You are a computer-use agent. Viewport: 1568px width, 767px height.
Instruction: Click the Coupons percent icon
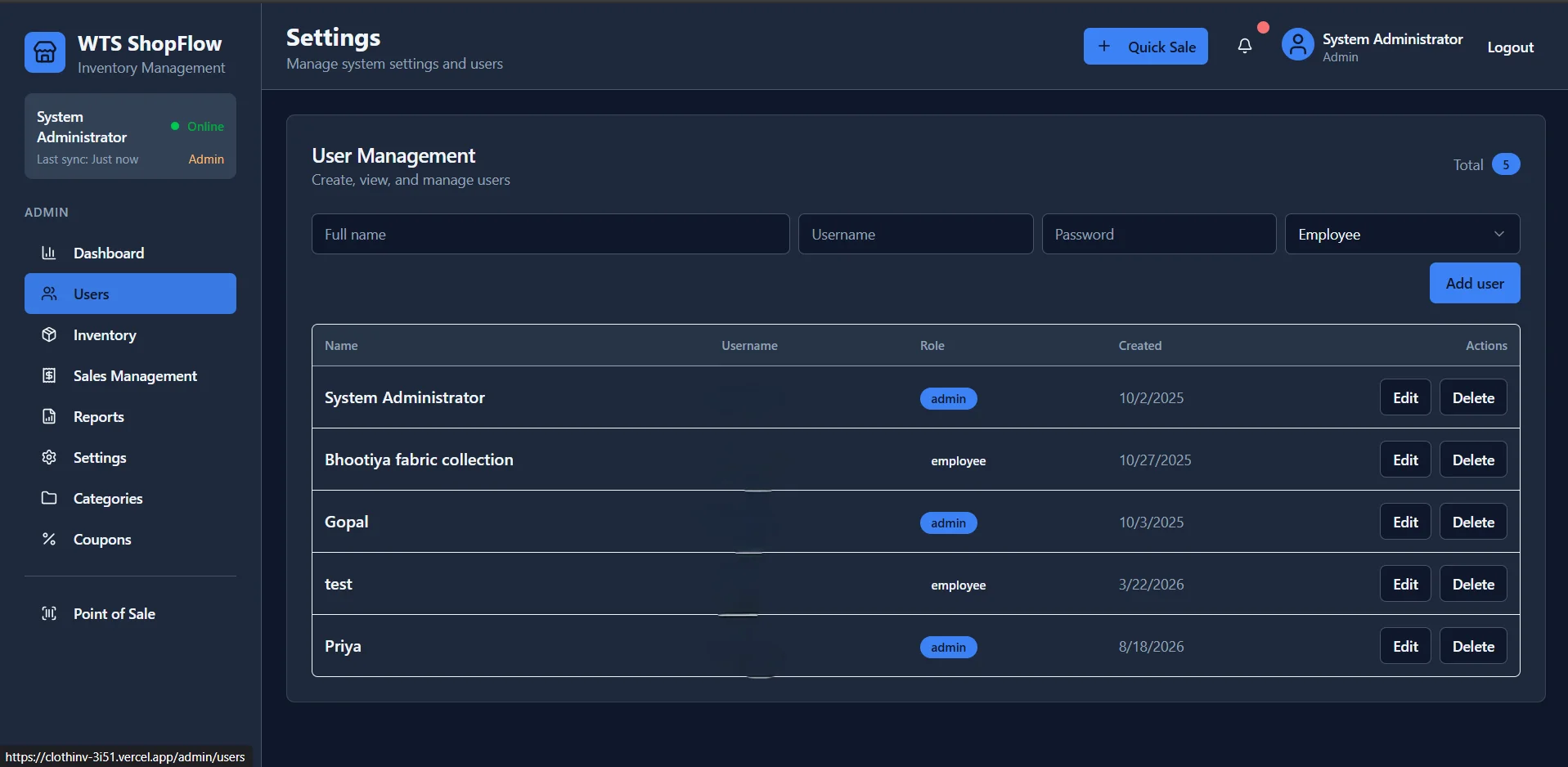49,539
